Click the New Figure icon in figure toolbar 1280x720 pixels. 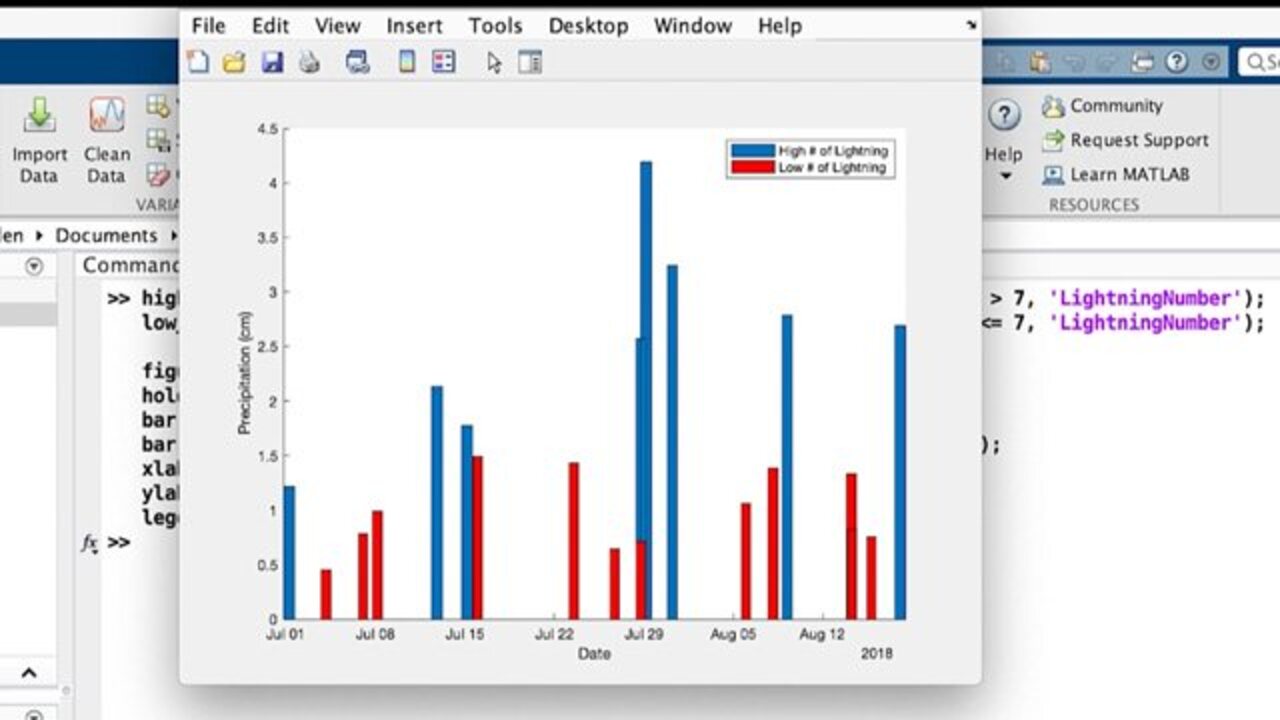click(x=198, y=62)
